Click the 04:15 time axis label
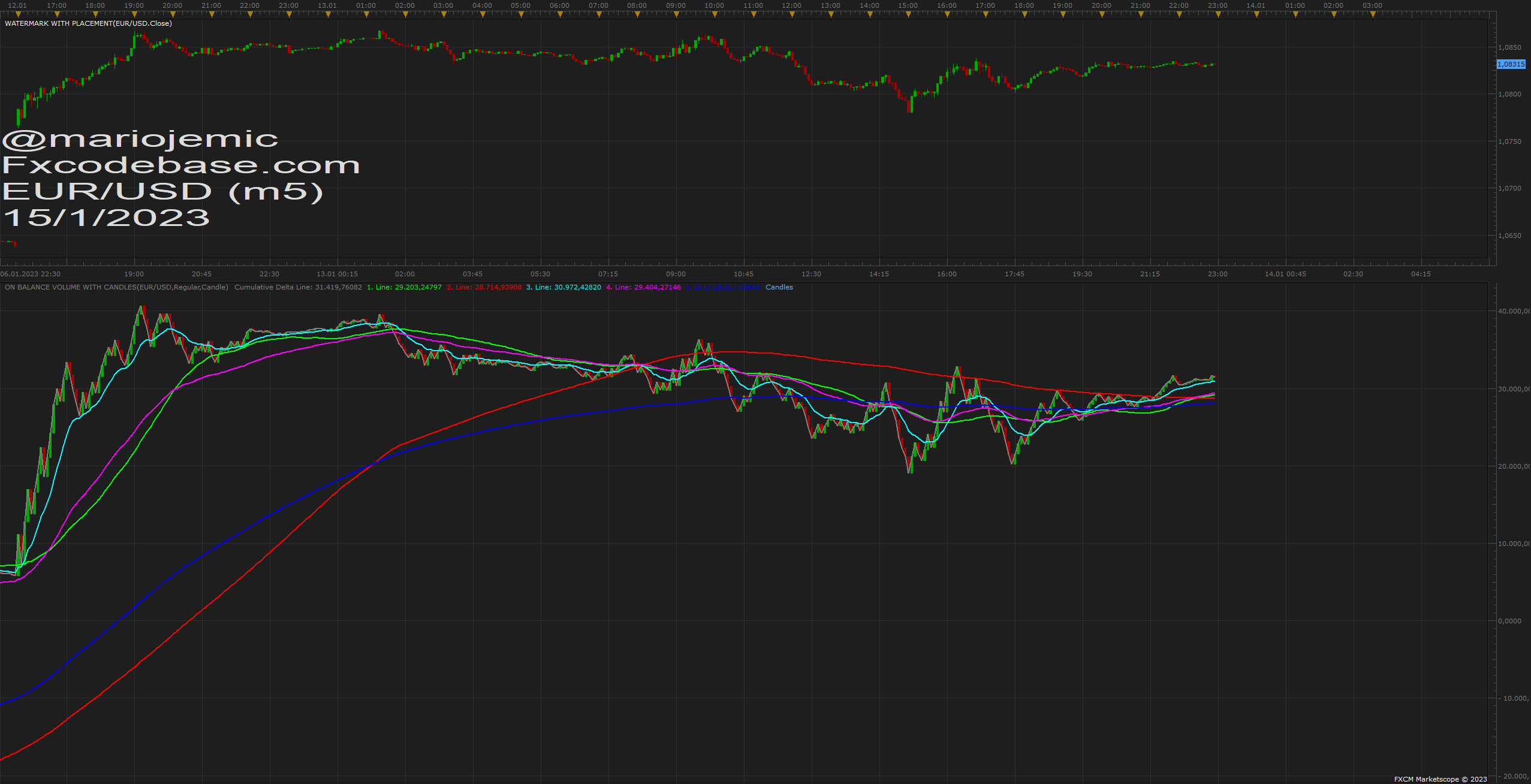 (x=1421, y=274)
